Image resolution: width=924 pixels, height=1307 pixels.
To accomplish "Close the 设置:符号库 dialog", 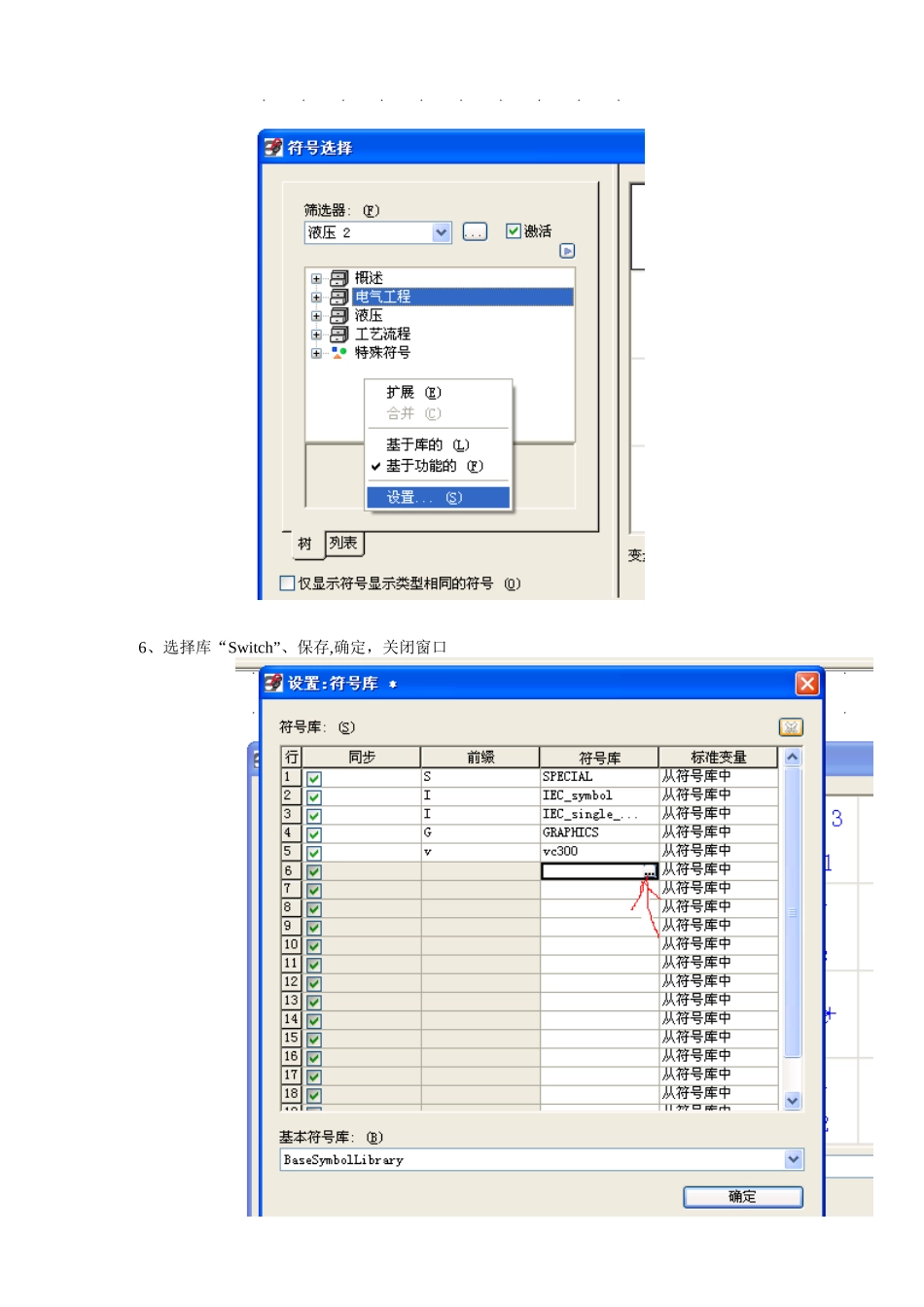I will click(x=807, y=684).
